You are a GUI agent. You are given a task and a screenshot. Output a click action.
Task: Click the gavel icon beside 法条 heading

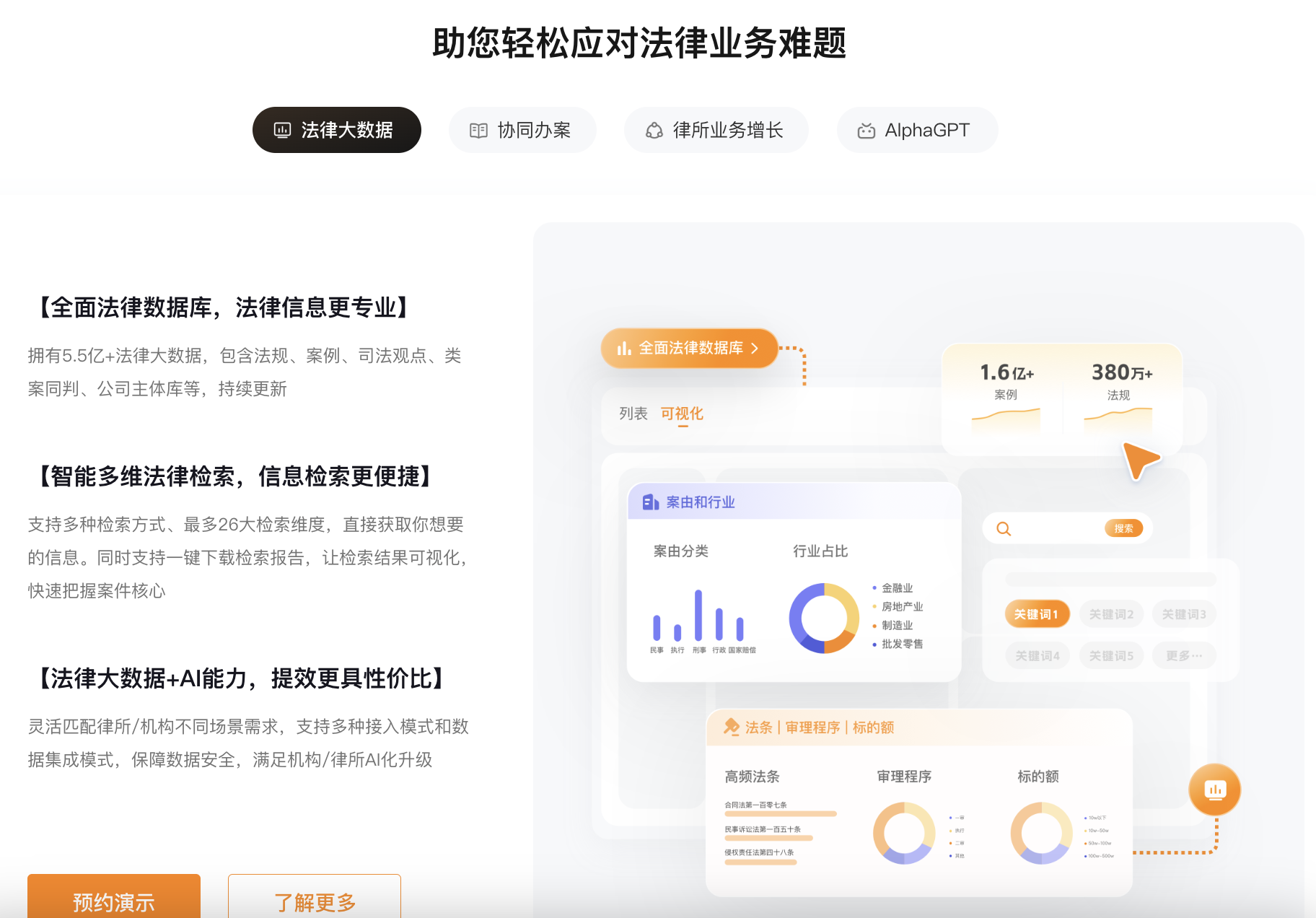pos(731,727)
